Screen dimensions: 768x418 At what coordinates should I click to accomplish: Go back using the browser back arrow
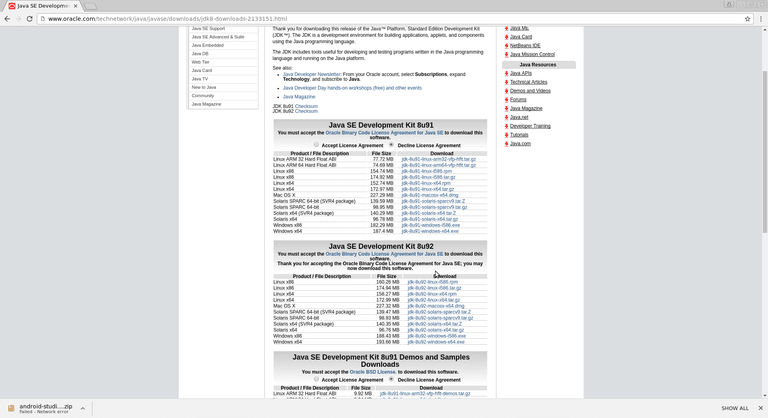point(7,19)
